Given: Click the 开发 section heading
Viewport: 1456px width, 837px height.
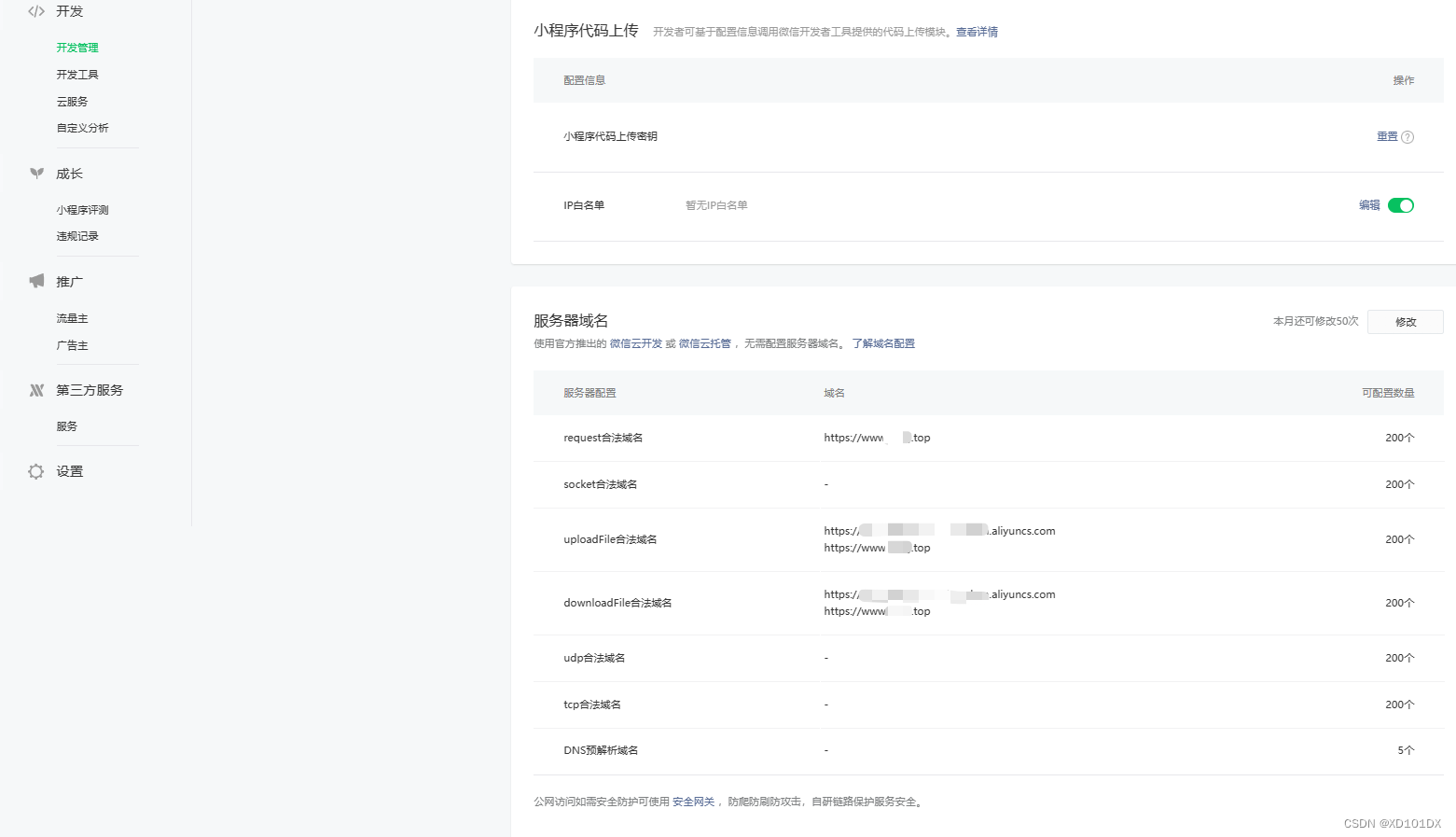Looking at the screenshot, I should pyautogui.click(x=69, y=11).
